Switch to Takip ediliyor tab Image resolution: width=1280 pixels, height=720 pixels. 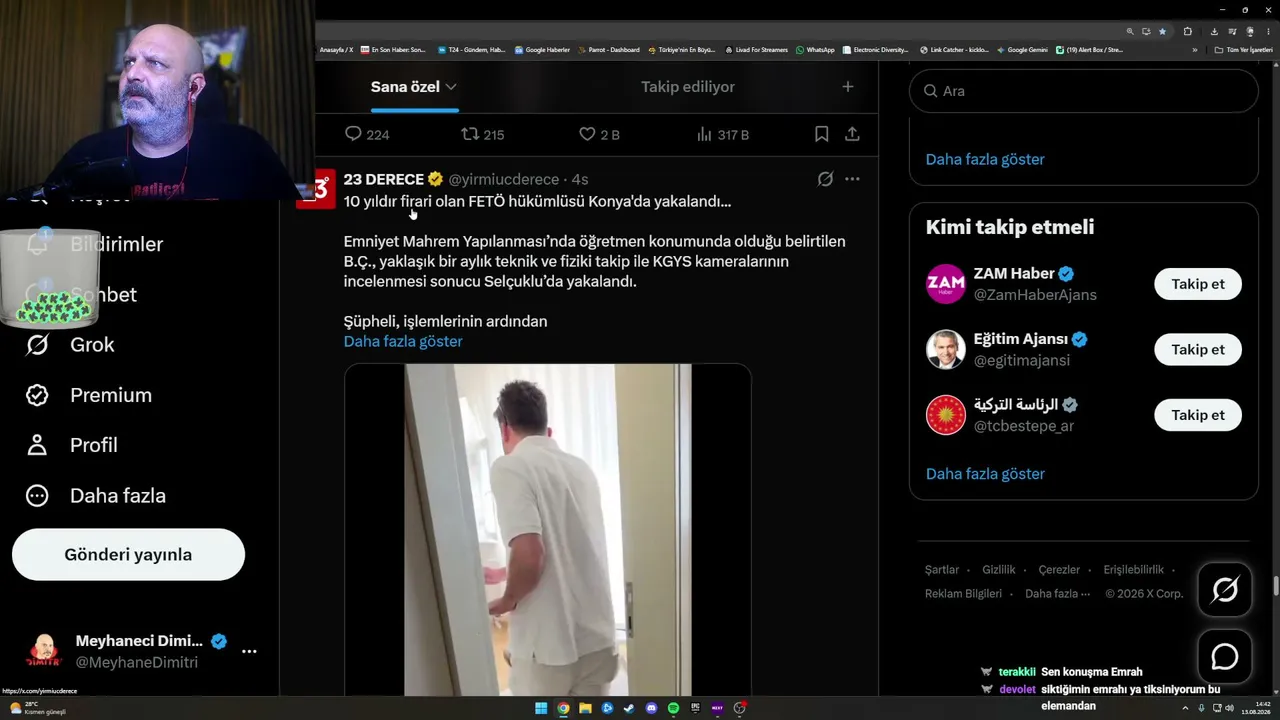click(688, 87)
